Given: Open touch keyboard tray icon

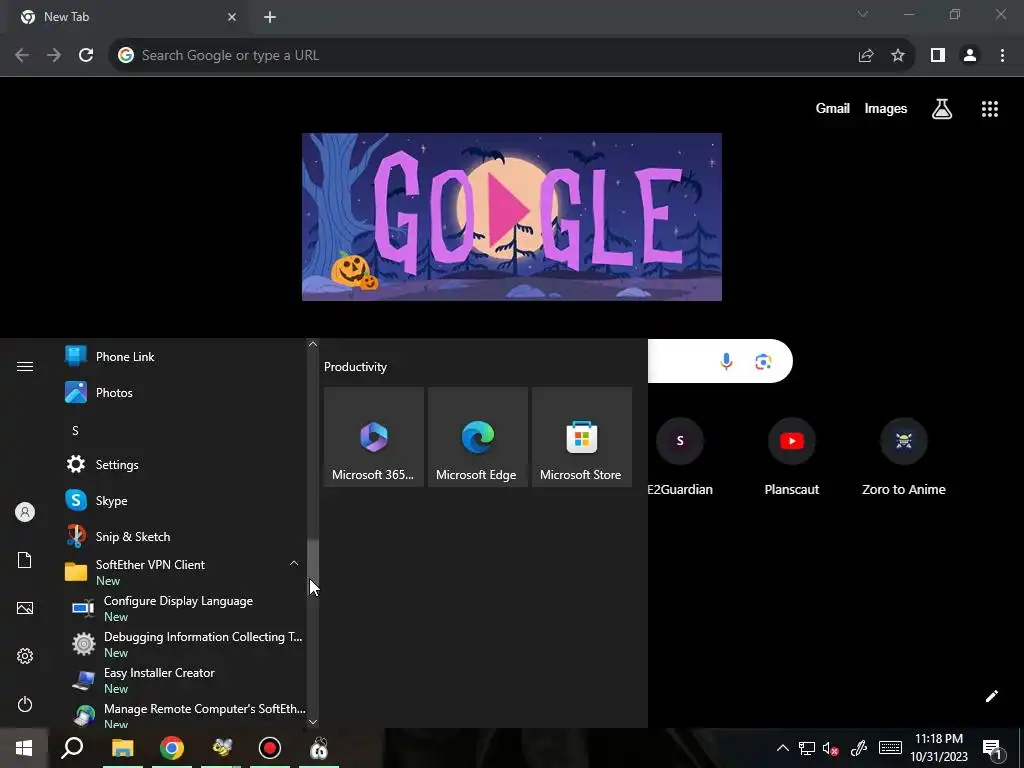Looking at the screenshot, I should [x=890, y=748].
